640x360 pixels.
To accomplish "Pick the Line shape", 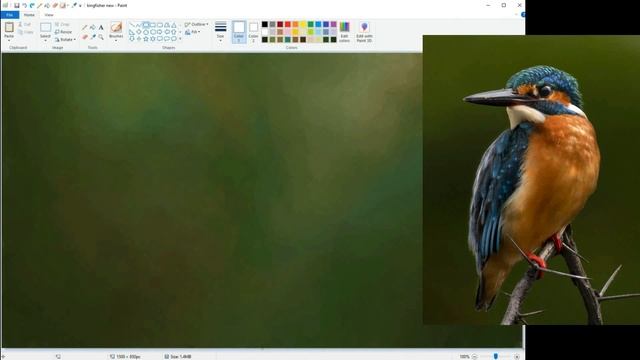I will coord(132,25).
